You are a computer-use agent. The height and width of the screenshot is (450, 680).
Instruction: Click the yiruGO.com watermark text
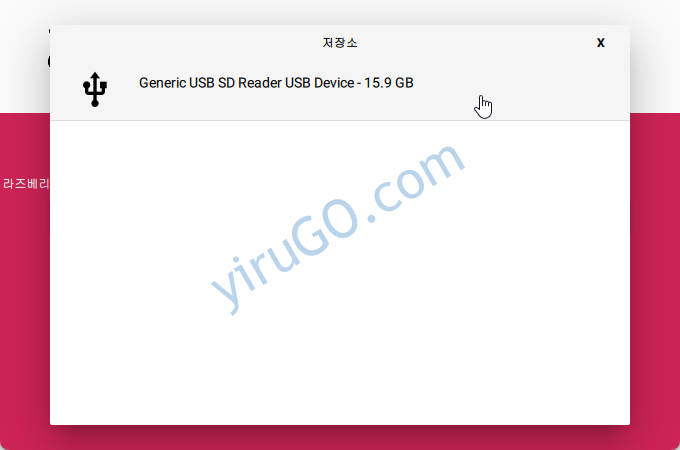337,228
